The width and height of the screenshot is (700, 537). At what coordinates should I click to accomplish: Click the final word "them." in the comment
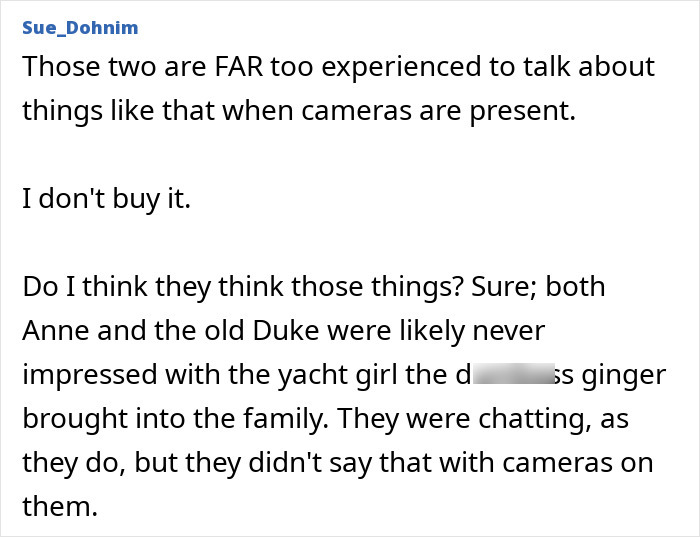coord(59,505)
